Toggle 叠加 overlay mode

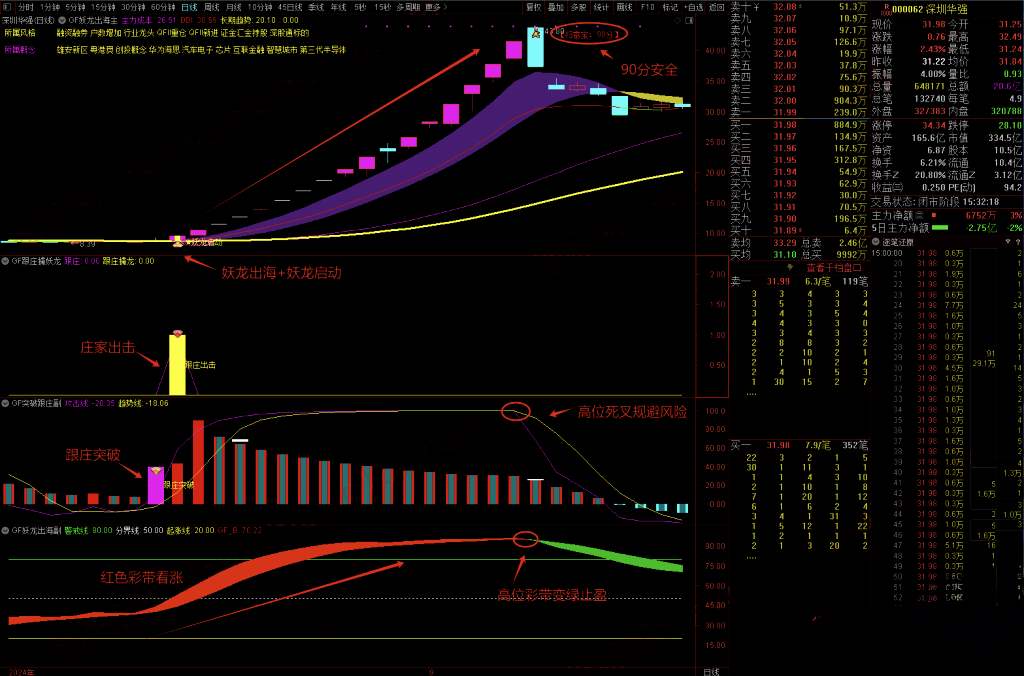(556, 6)
